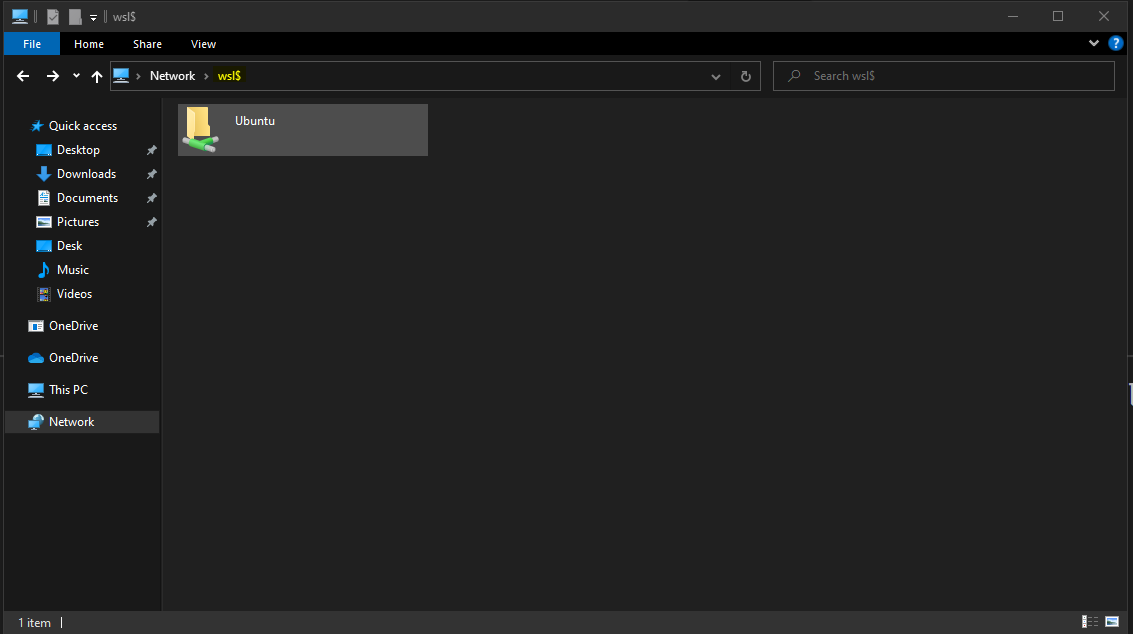The width and height of the screenshot is (1133, 634).
Task: Click the Properties quick access toolbar icon
Action: tap(53, 17)
